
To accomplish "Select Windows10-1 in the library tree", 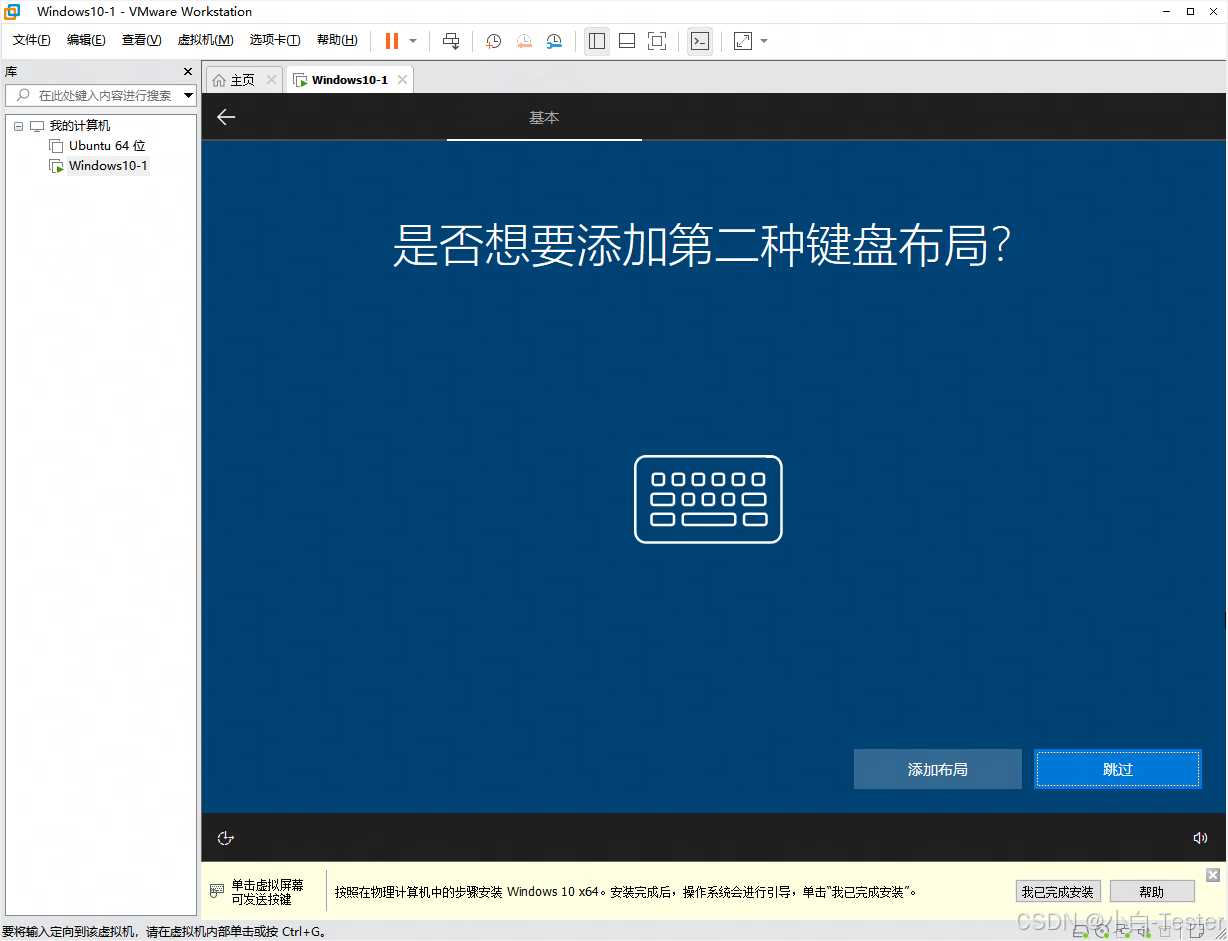I will (108, 166).
